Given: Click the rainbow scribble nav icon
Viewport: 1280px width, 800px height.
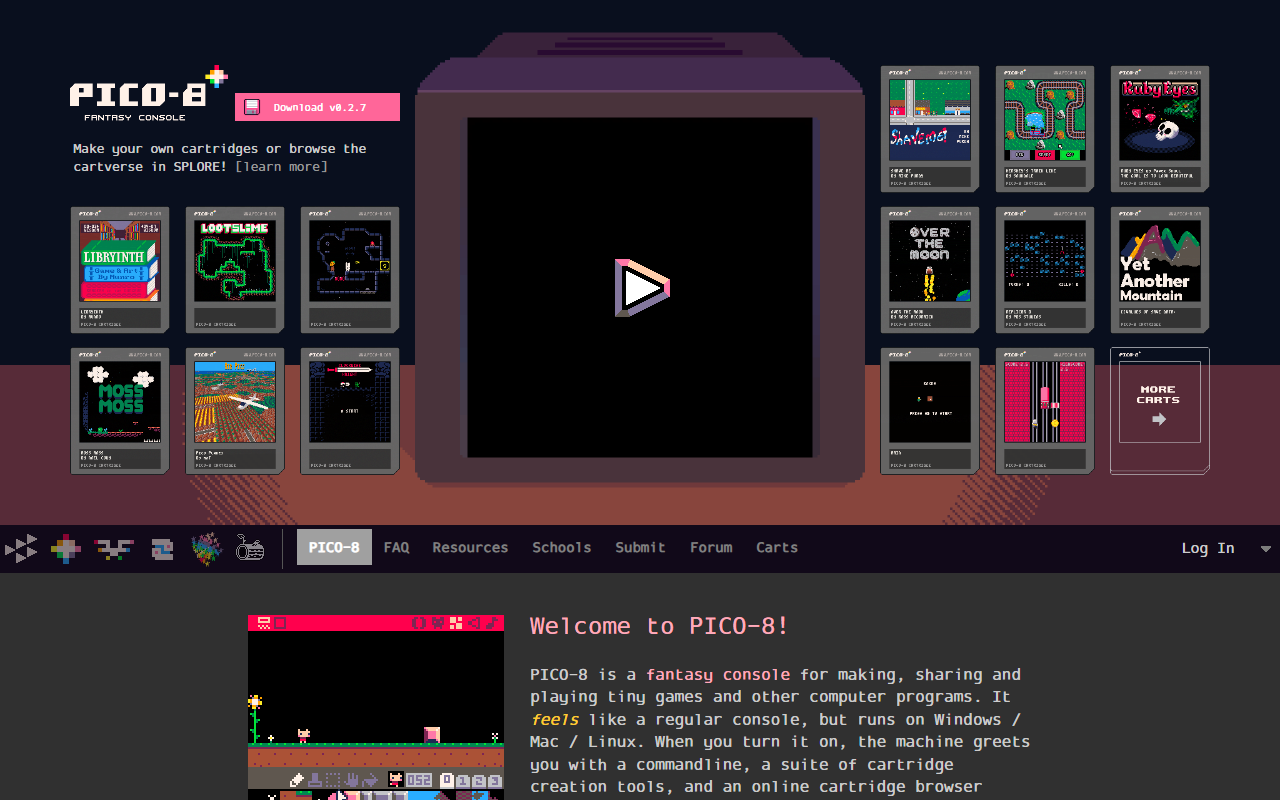Looking at the screenshot, I should (207, 548).
